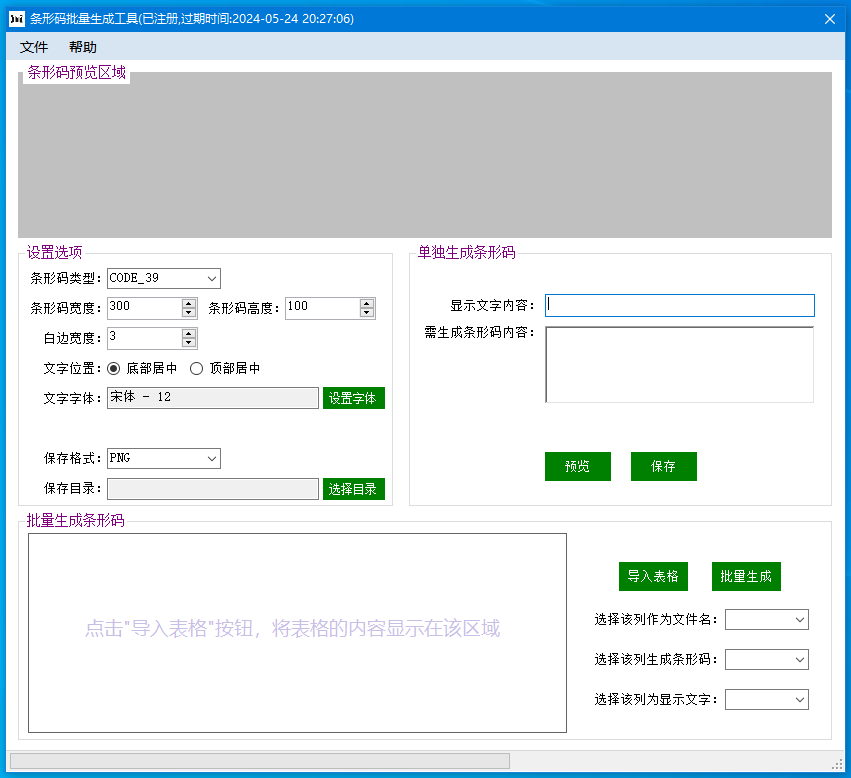Click the 选择目录 button
This screenshot has width=851, height=778.
pos(354,489)
